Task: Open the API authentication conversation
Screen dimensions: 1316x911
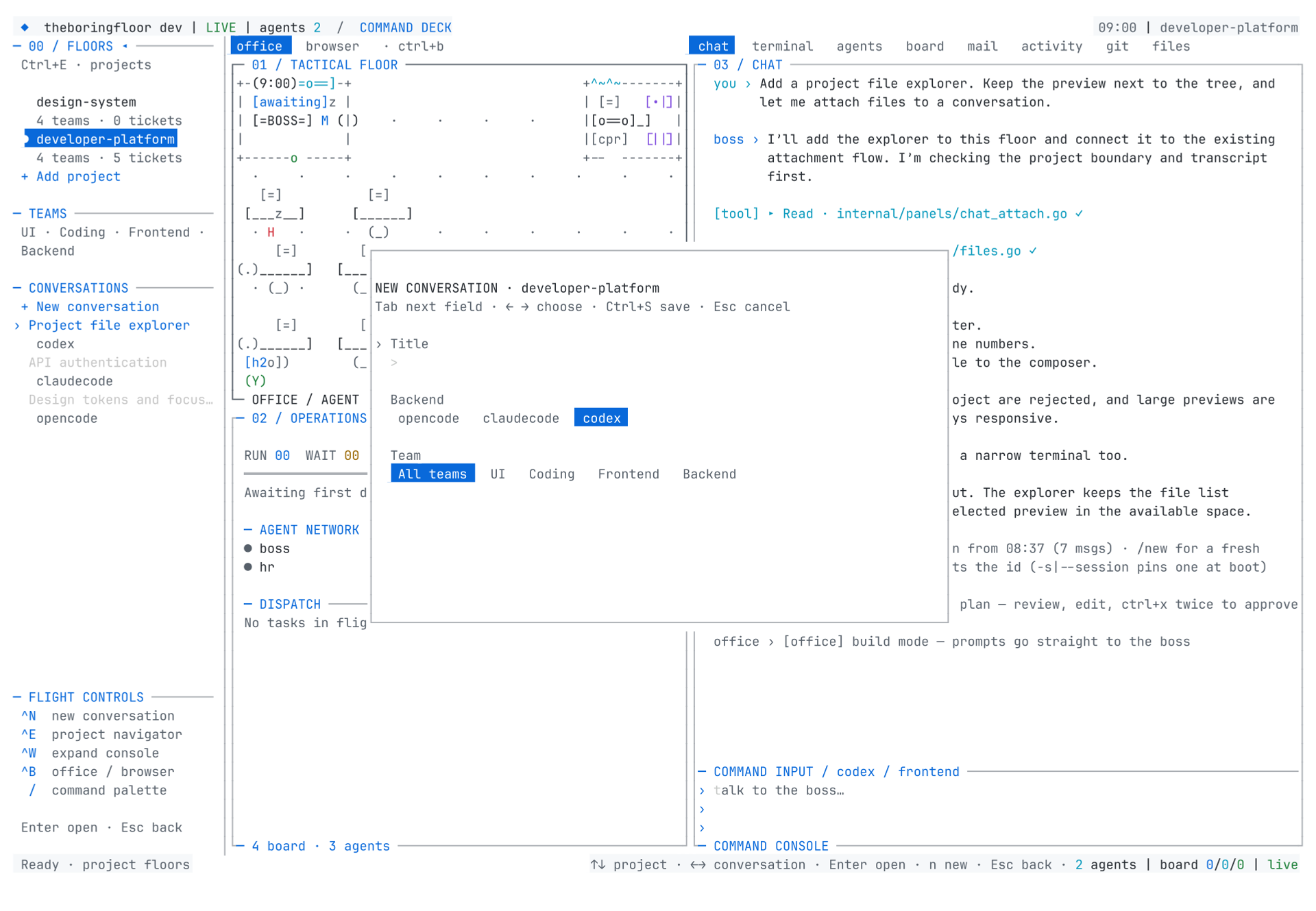Action: click(97, 362)
